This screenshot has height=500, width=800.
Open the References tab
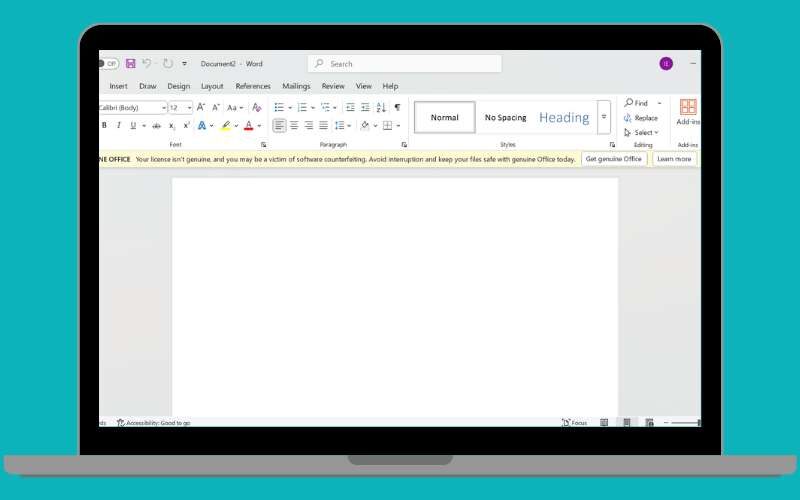coord(253,86)
